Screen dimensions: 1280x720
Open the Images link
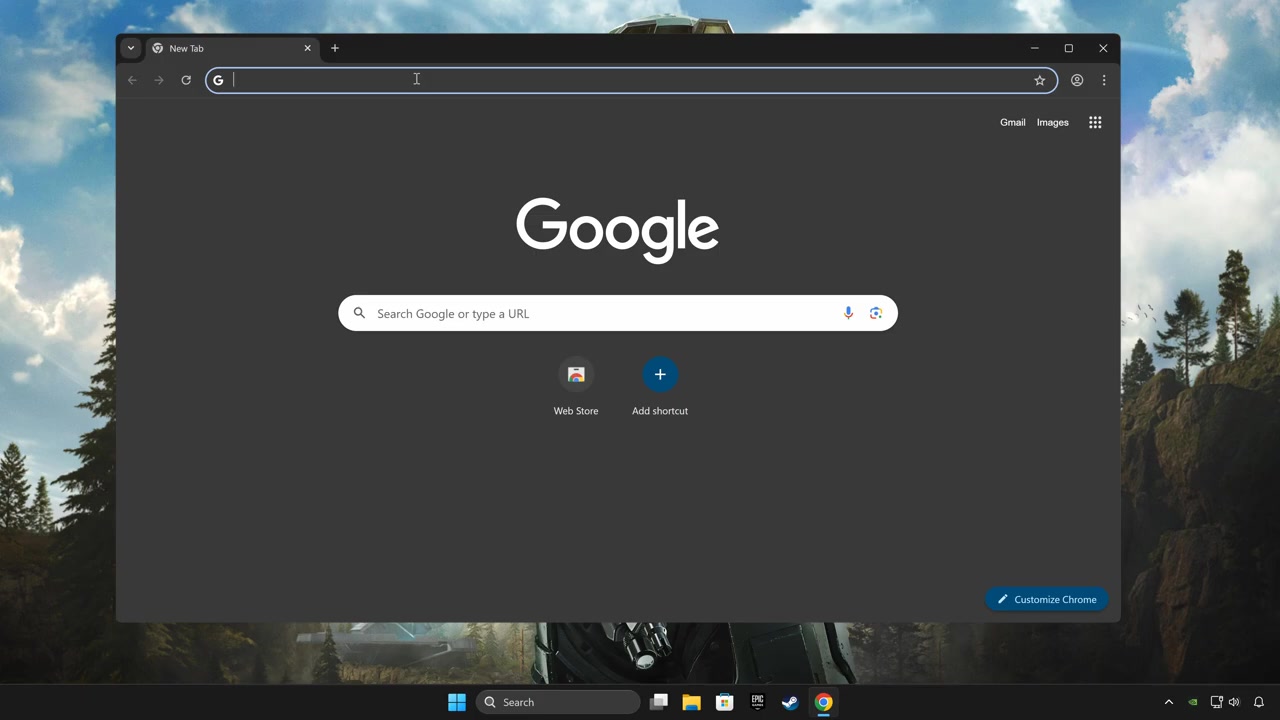pyautogui.click(x=1053, y=122)
